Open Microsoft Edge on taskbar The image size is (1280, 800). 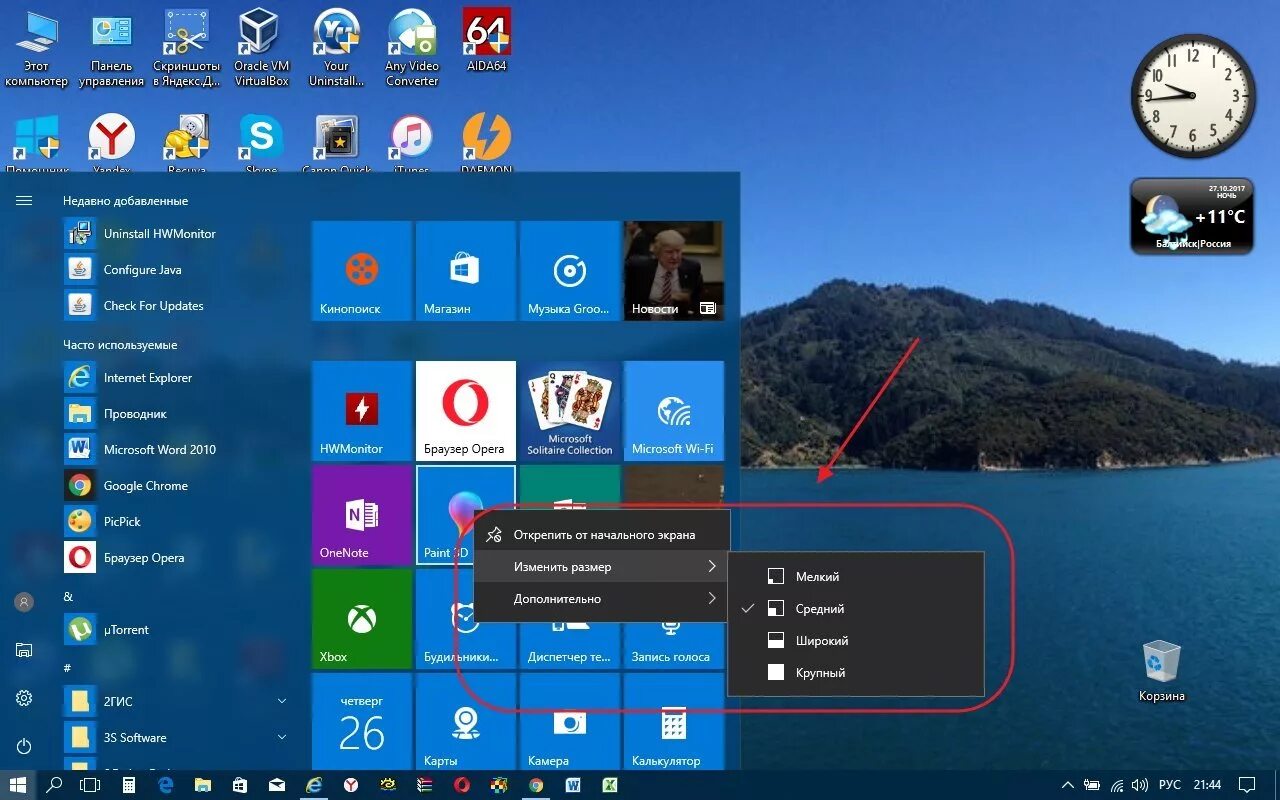click(166, 785)
